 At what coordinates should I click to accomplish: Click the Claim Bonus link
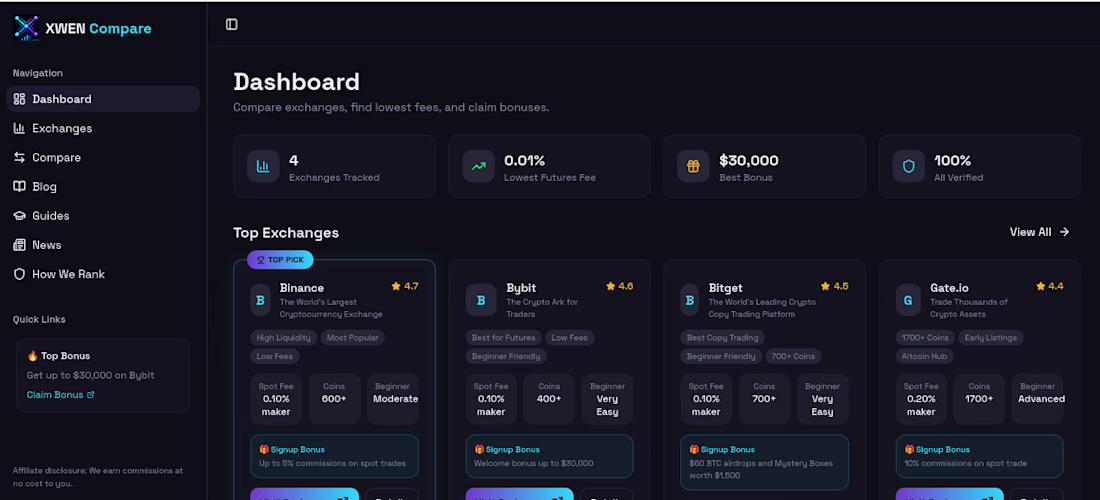(60, 395)
